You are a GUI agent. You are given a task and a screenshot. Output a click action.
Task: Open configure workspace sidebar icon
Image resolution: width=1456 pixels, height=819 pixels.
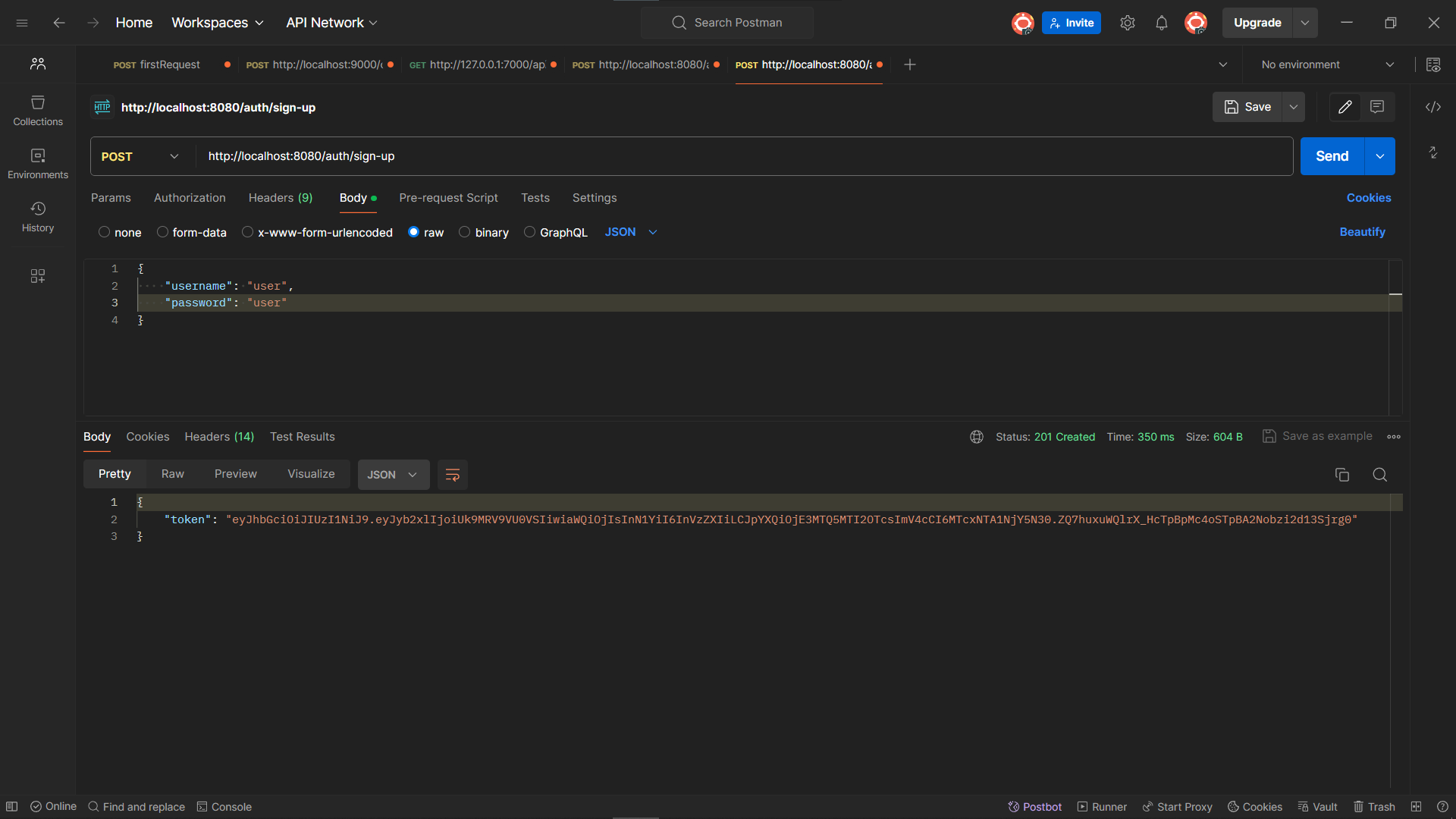[38, 276]
